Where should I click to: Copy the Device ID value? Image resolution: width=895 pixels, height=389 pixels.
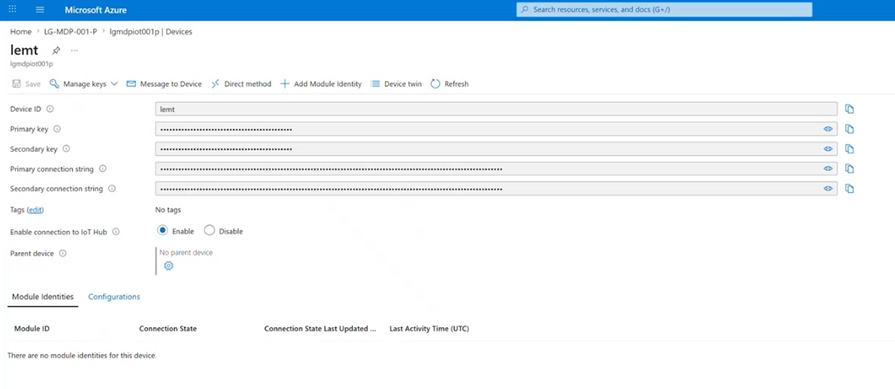(849, 109)
